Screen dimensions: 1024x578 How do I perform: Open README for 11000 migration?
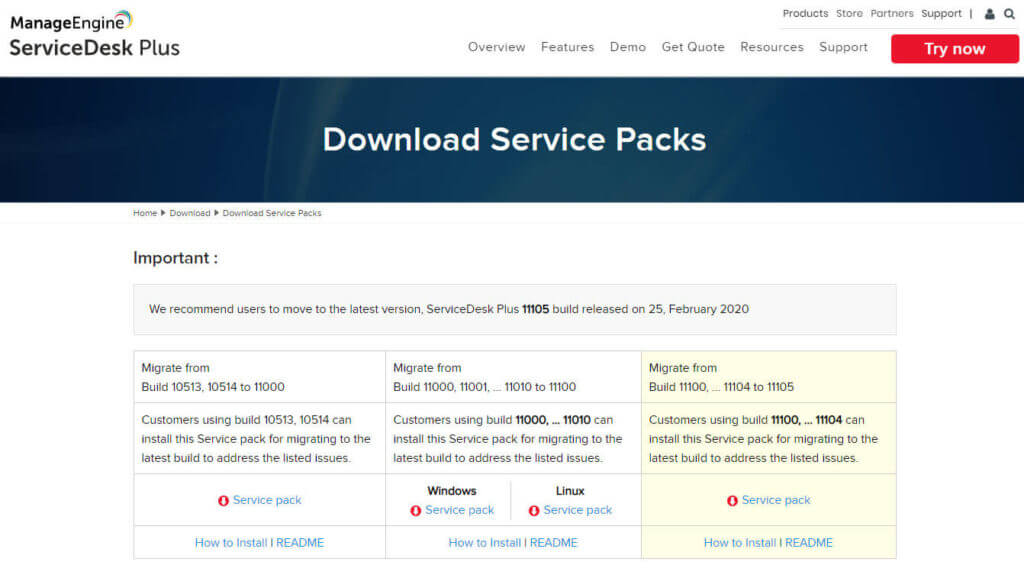300,543
